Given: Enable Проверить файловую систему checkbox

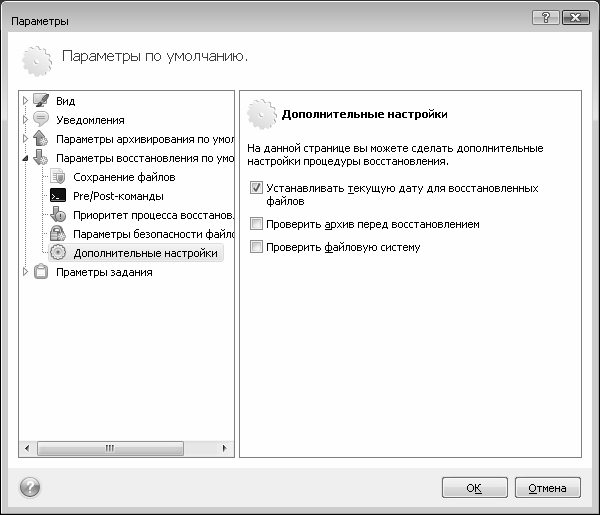Looking at the screenshot, I should 257,247.
